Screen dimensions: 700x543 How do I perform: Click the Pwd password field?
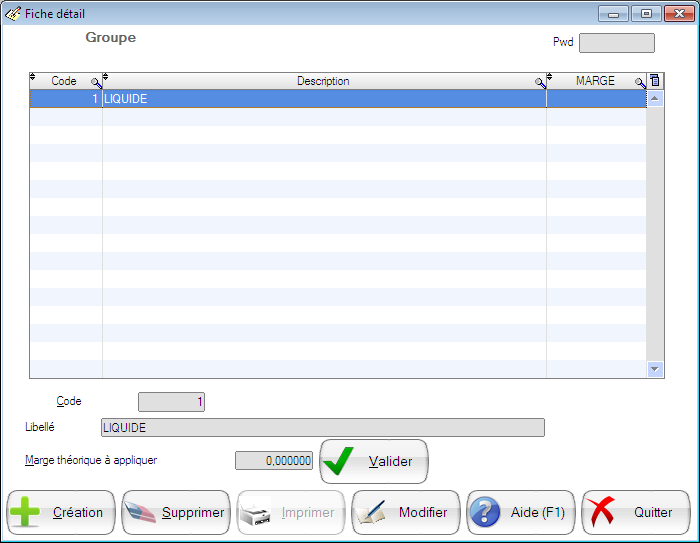(616, 43)
